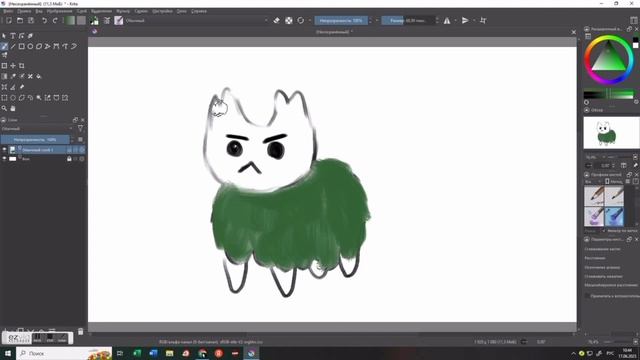Screen dimensions: 640x360
Task: Click the wrap-around mode icon
Action: tap(483, 20)
